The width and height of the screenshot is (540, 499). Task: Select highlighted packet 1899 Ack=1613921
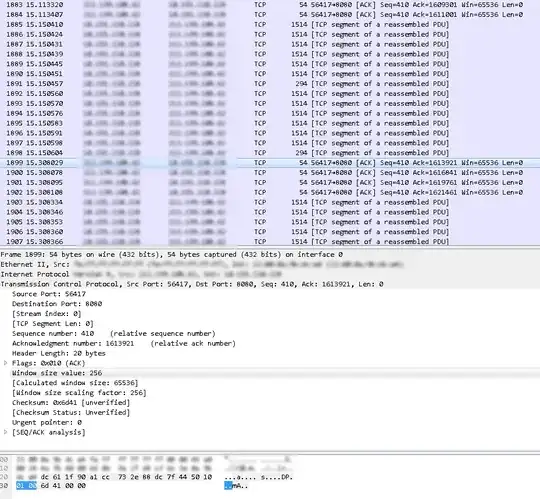(x=270, y=163)
